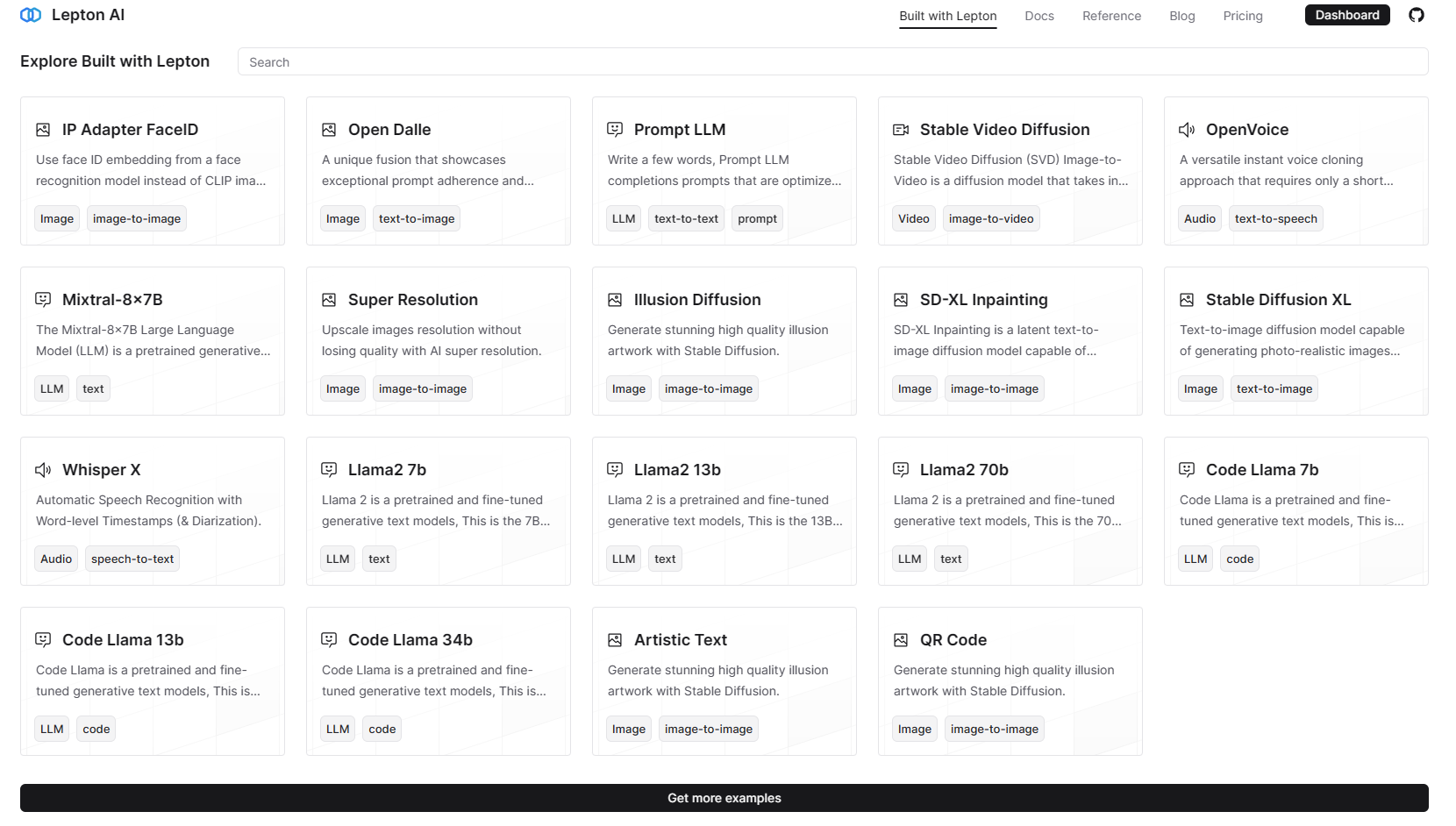1456x826 pixels.
Task: Click the image icon beside Super Resolution
Action: click(x=329, y=300)
